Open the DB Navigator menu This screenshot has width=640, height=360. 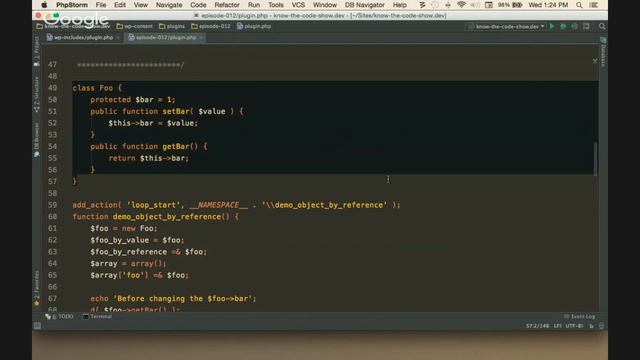(x=364, y=5)
